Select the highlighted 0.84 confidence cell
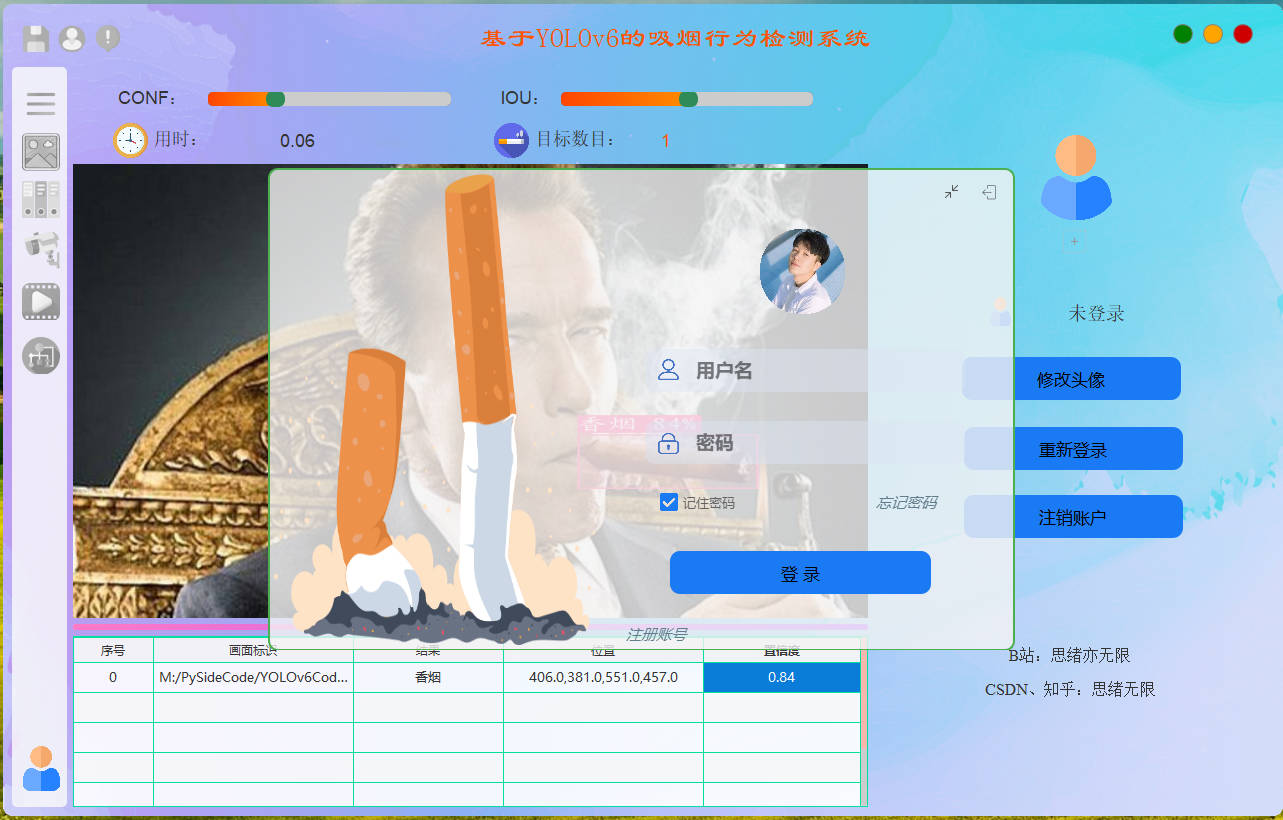This screenshot has height=820, width=1283. tap(782, 677)
